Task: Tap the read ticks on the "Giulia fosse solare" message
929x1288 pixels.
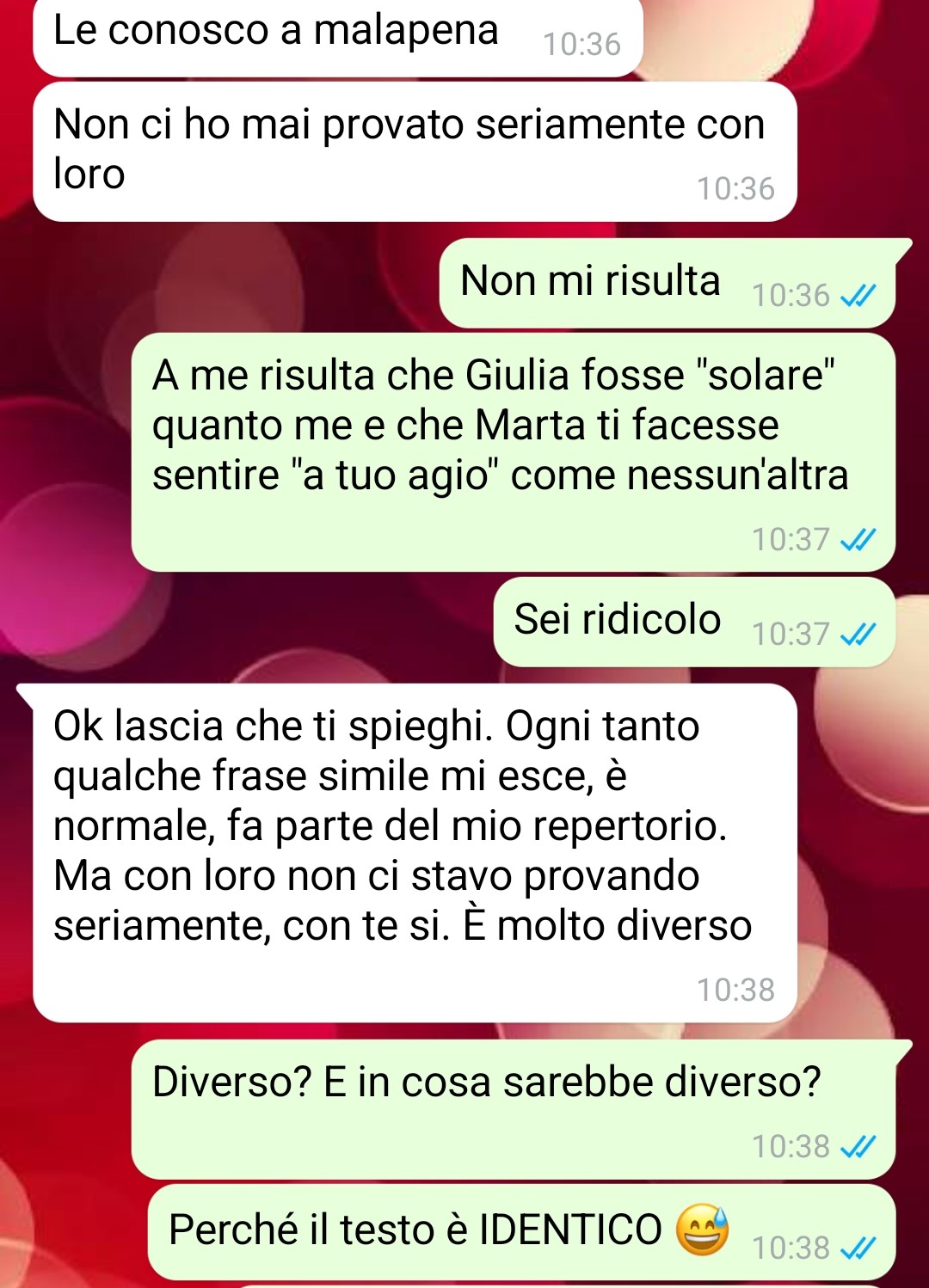Action: (x=858, y=540)
